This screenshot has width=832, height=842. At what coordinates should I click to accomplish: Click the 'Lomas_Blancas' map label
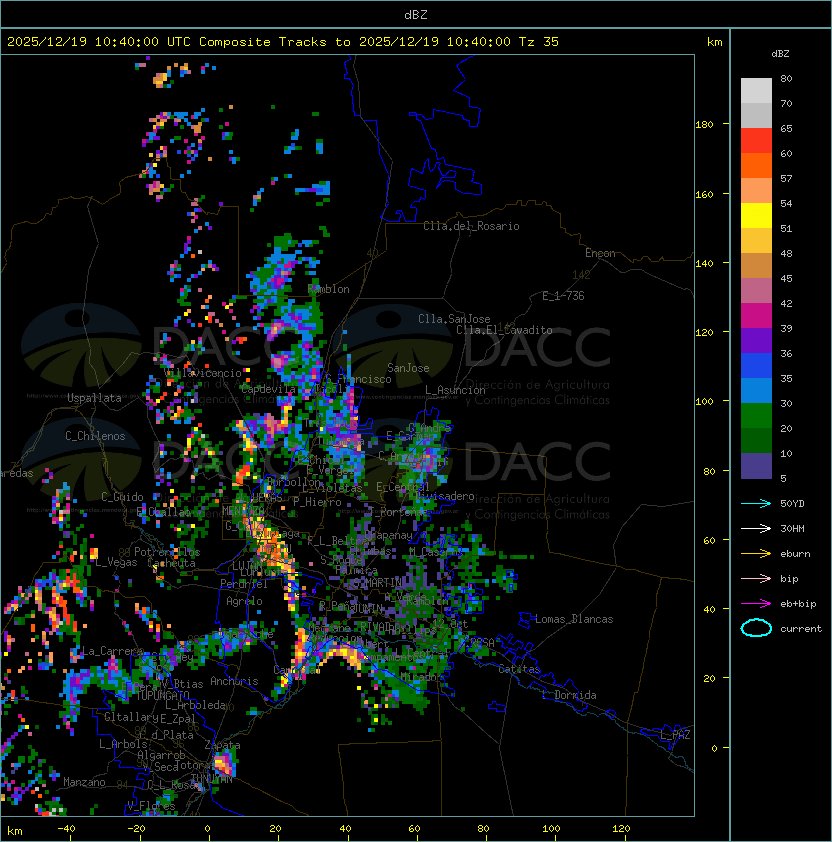pos(574,619)
